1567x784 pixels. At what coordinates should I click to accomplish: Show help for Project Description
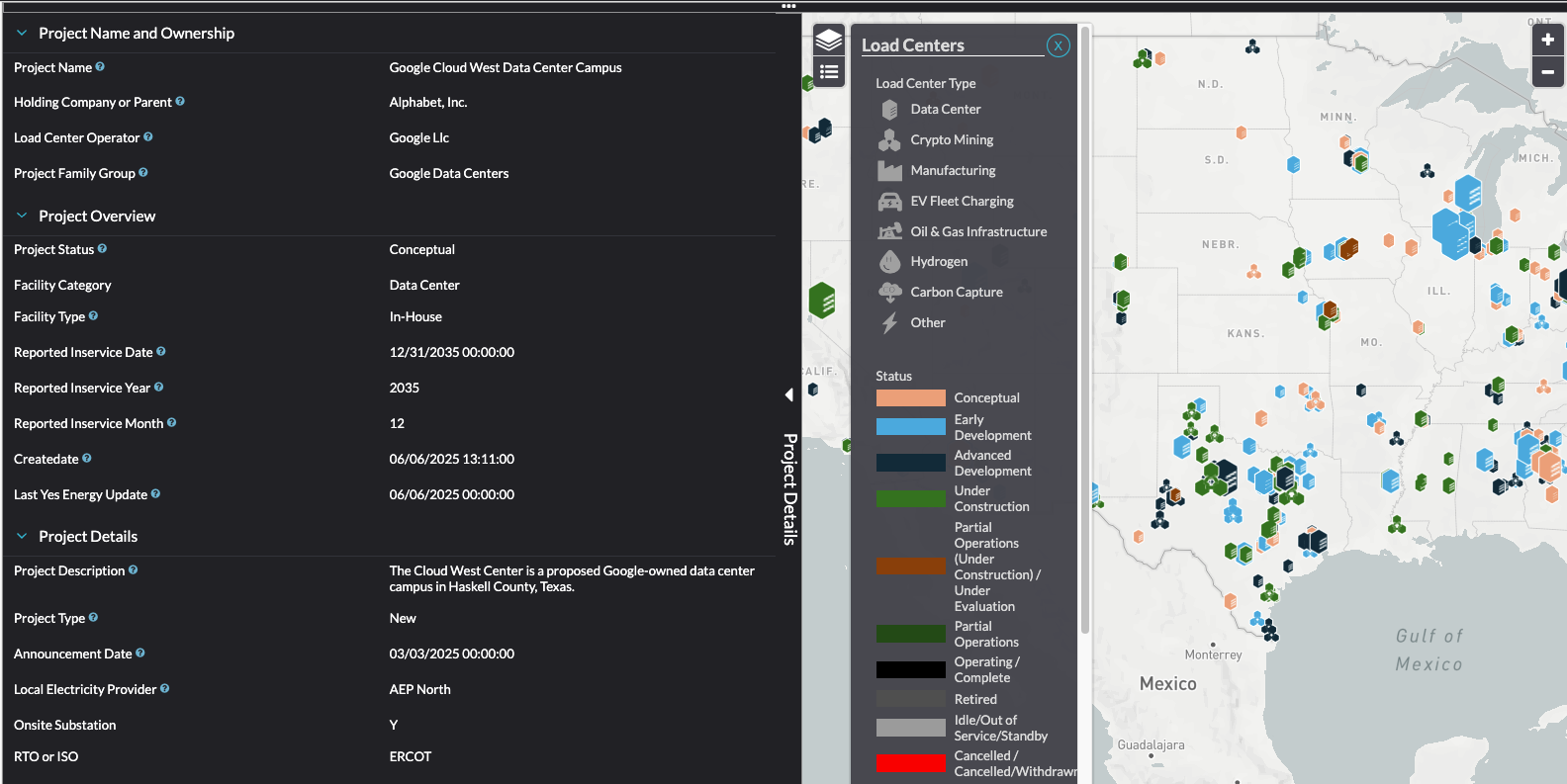134,570
